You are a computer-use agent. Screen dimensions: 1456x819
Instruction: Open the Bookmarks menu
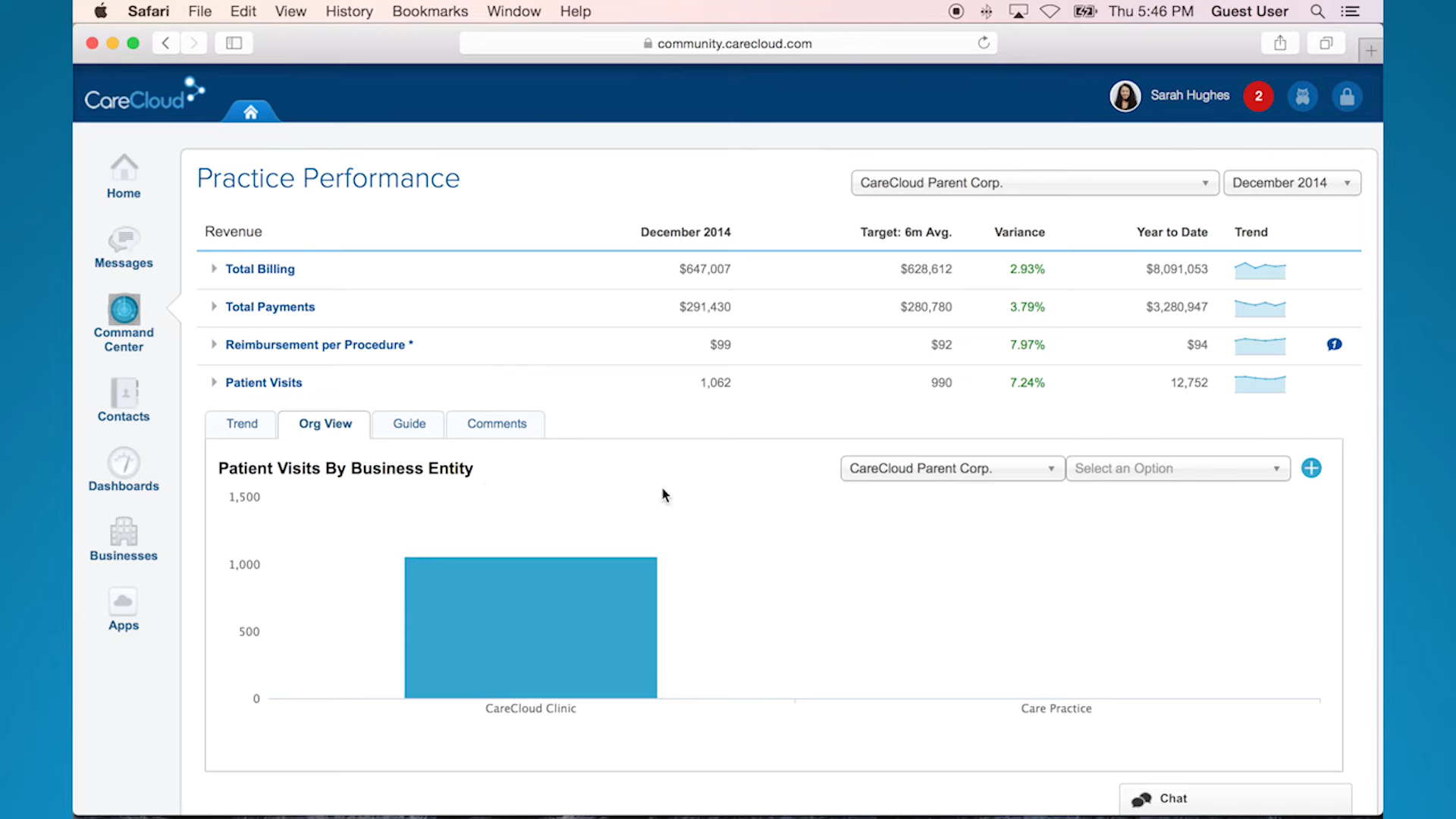[430, 11]
